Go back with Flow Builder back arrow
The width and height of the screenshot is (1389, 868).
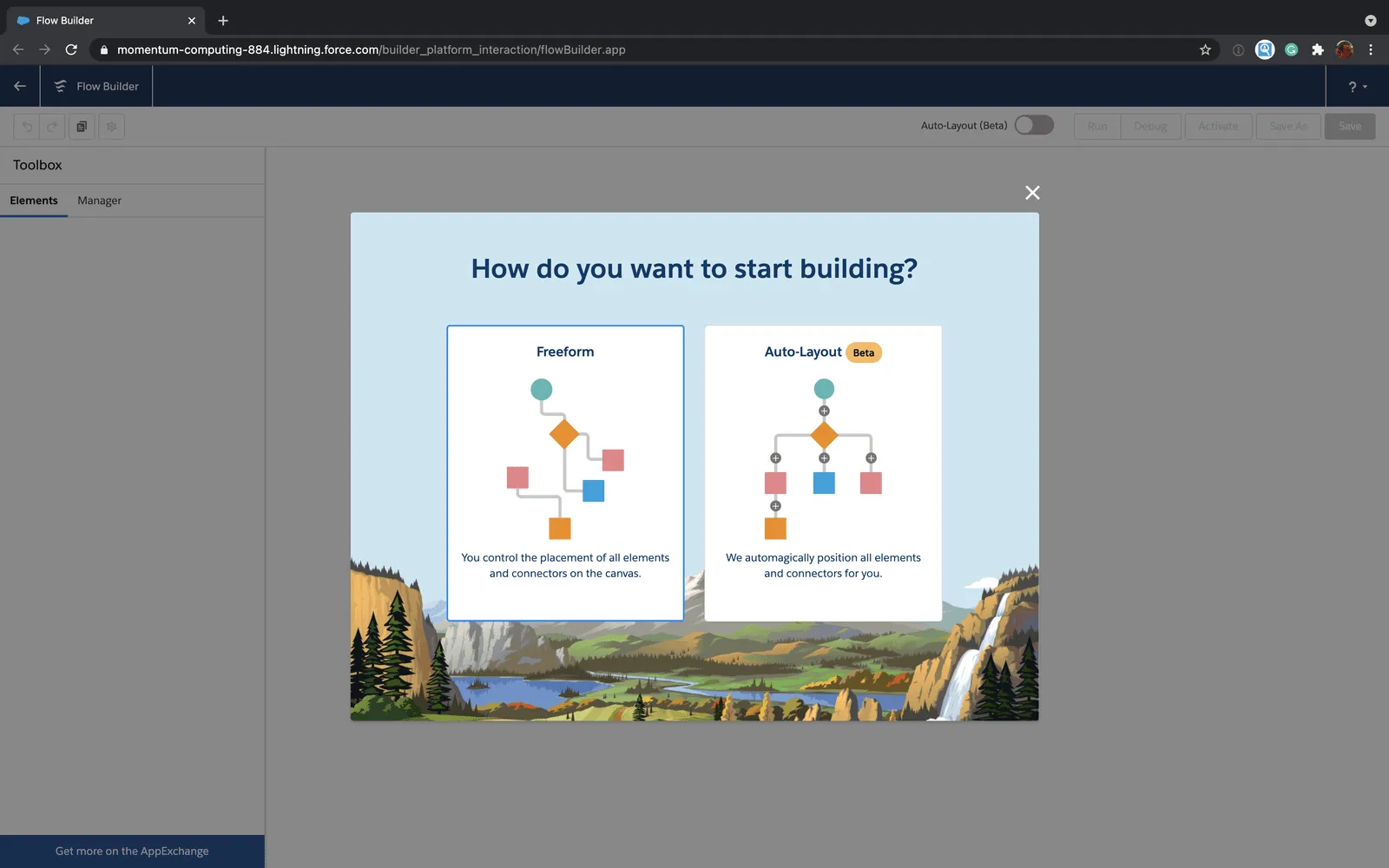point(20,86)
